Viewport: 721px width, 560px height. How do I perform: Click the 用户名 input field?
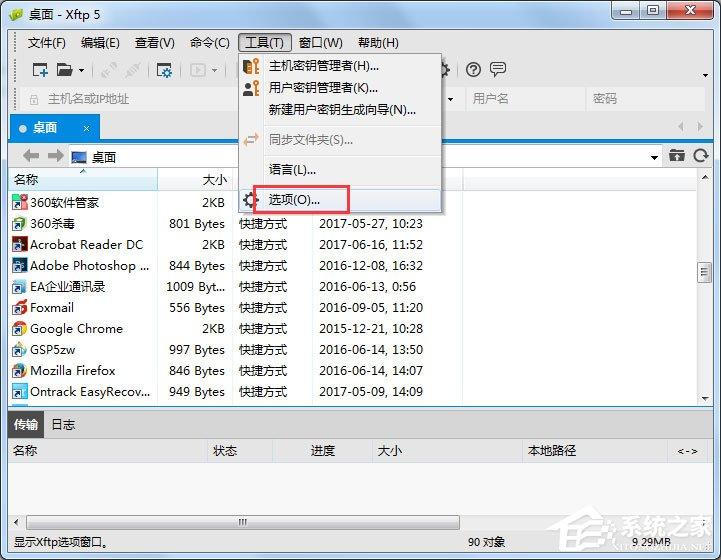click(x=526, y=98)
